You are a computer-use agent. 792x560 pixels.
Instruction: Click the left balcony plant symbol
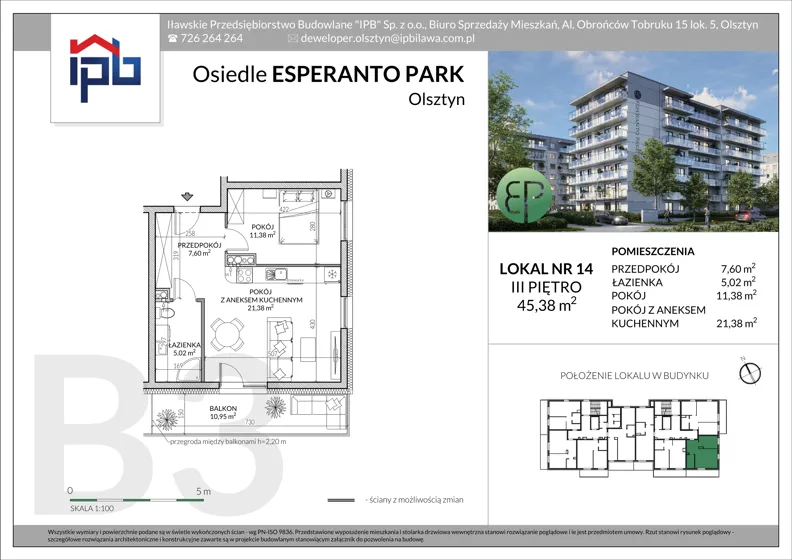coord(166,420)
